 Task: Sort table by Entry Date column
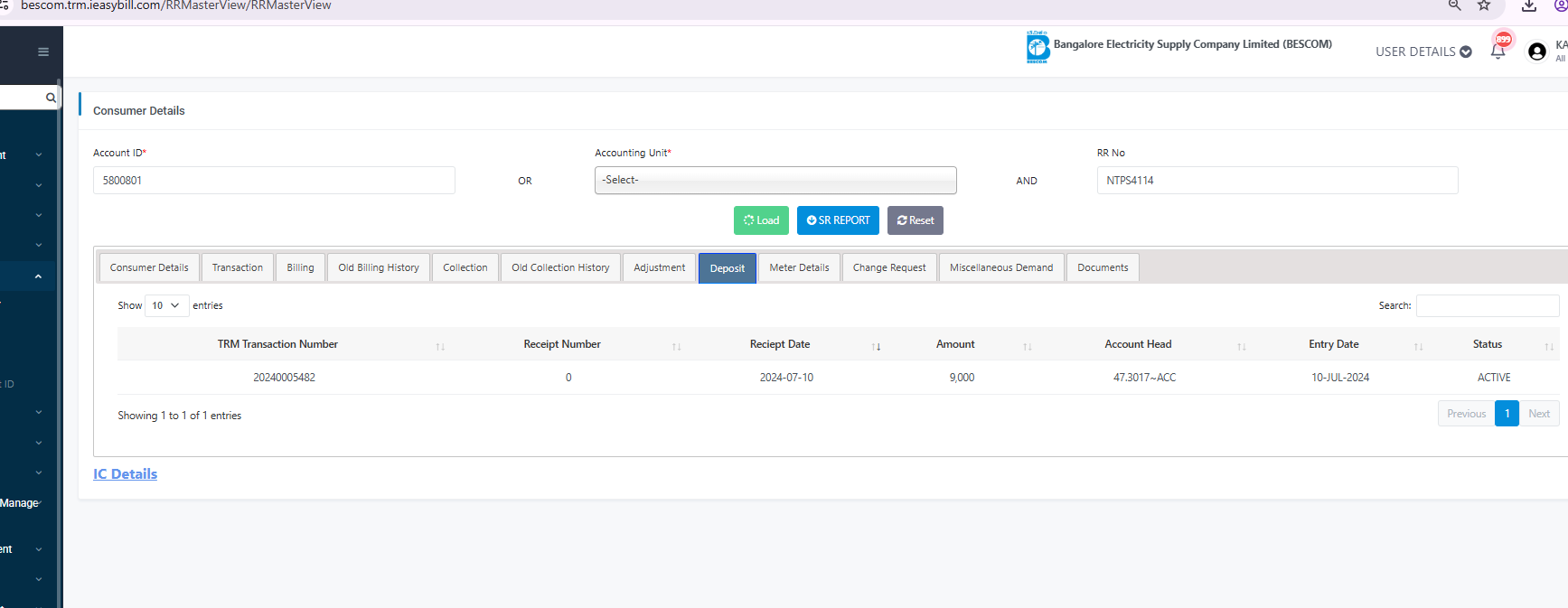click(1333, 344)
